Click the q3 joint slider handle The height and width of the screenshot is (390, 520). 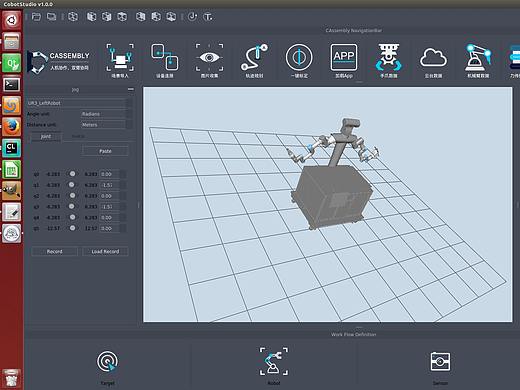(72, 206)
